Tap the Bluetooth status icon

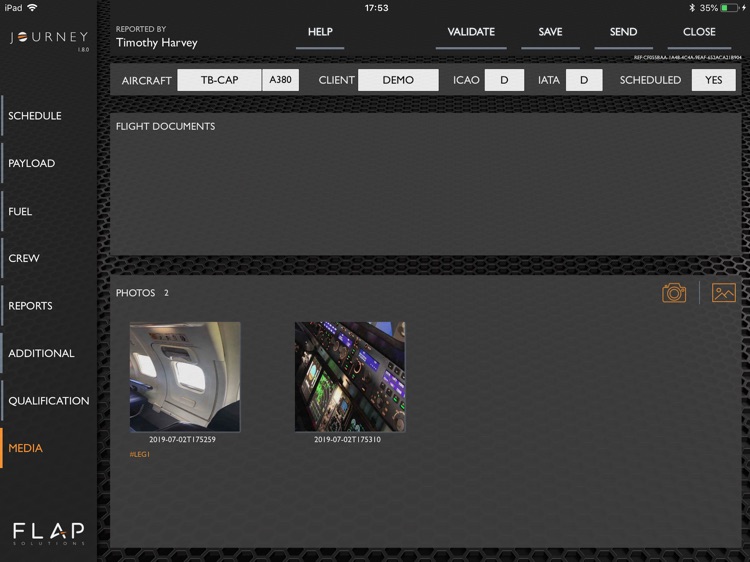tap(692, 8)
